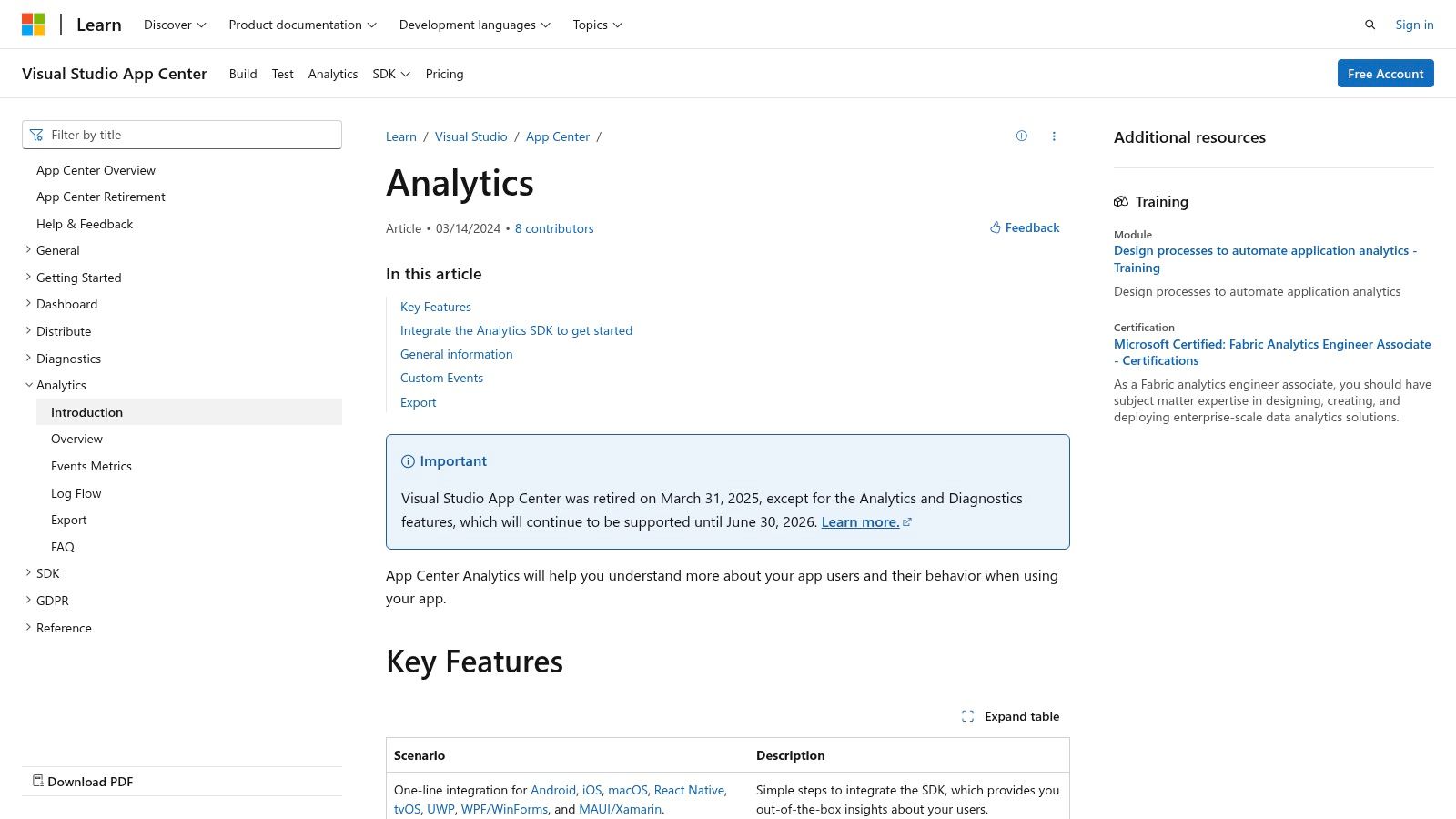
Task: Go to Test in the top nav
Action: tap(282, 74)
